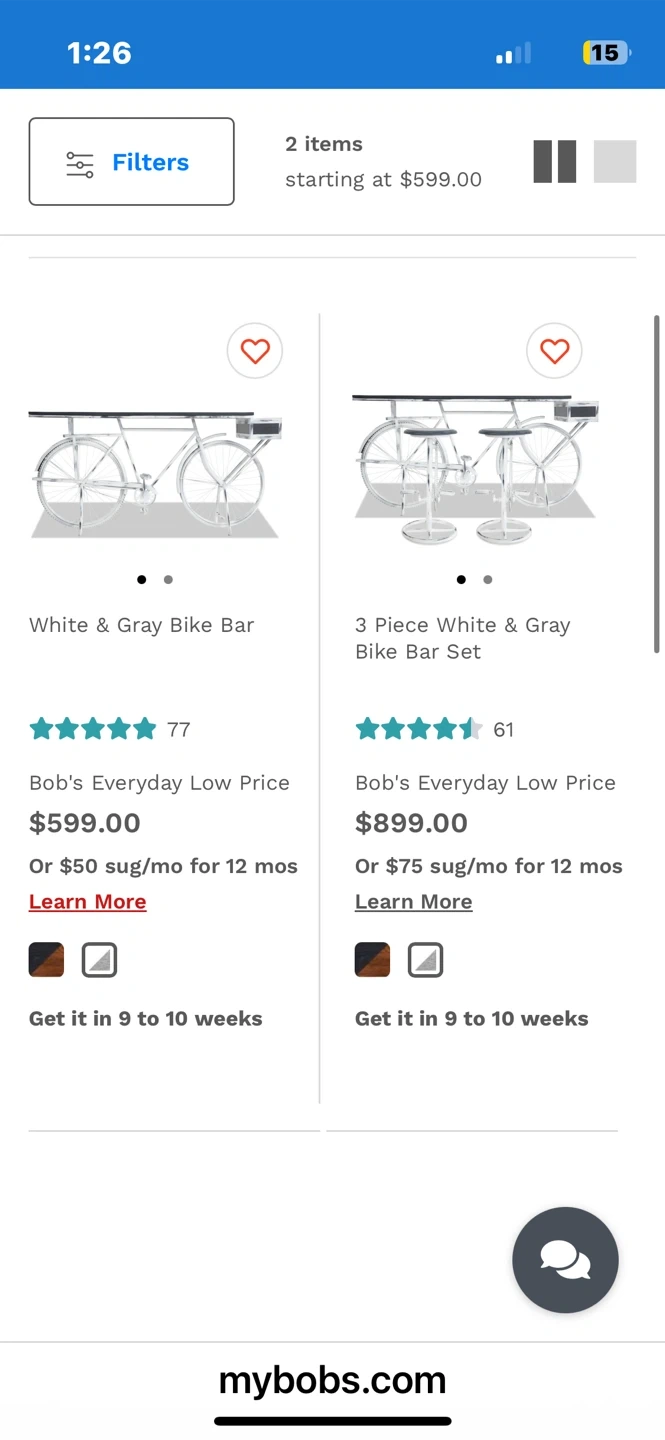The image size is (665, 1440).
Task: Tap the mybobs.com address bar
Action: 332,1381
